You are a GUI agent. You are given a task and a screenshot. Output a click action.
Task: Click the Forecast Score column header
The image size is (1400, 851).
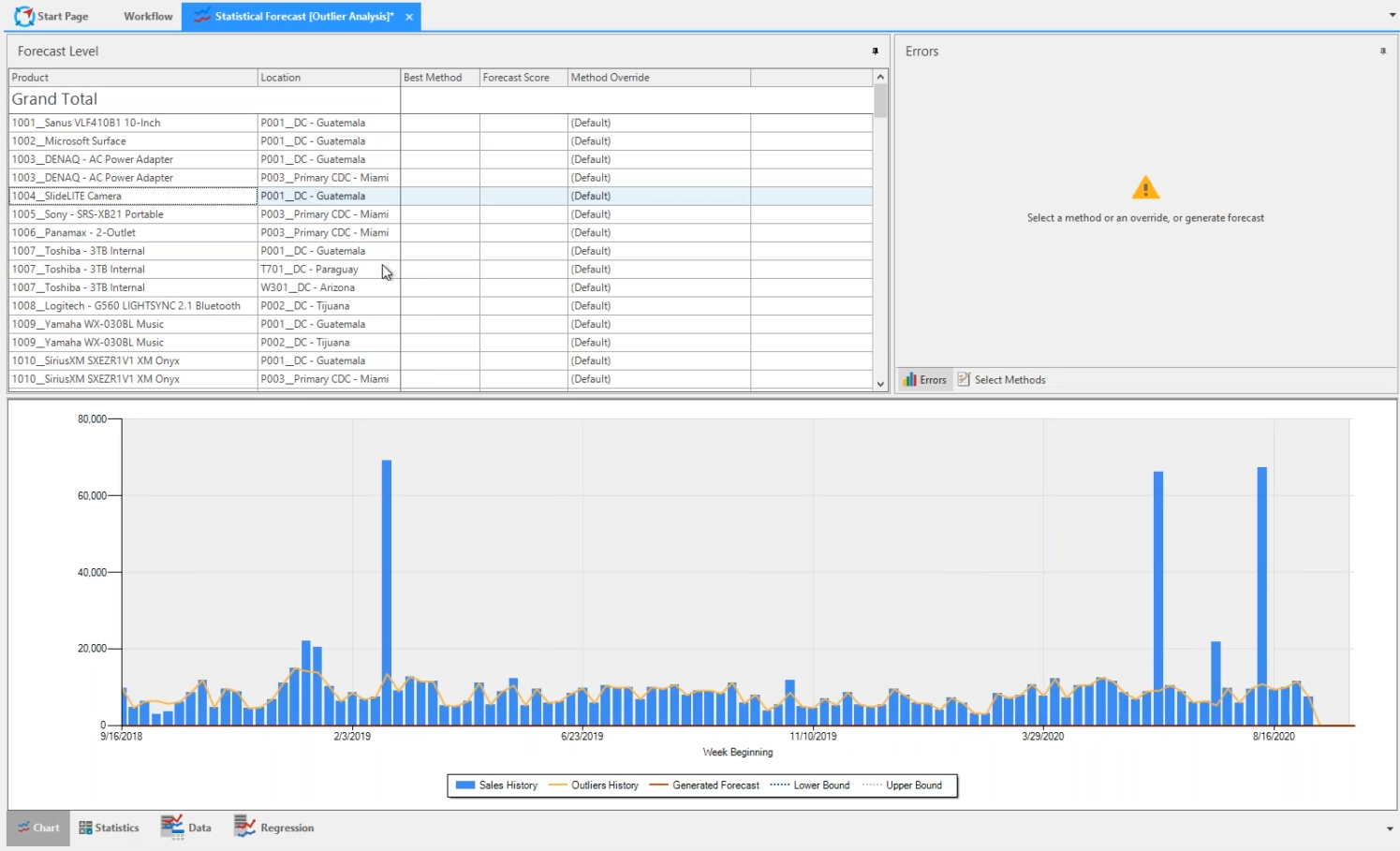pyautogui.click(x=523, y=78)
